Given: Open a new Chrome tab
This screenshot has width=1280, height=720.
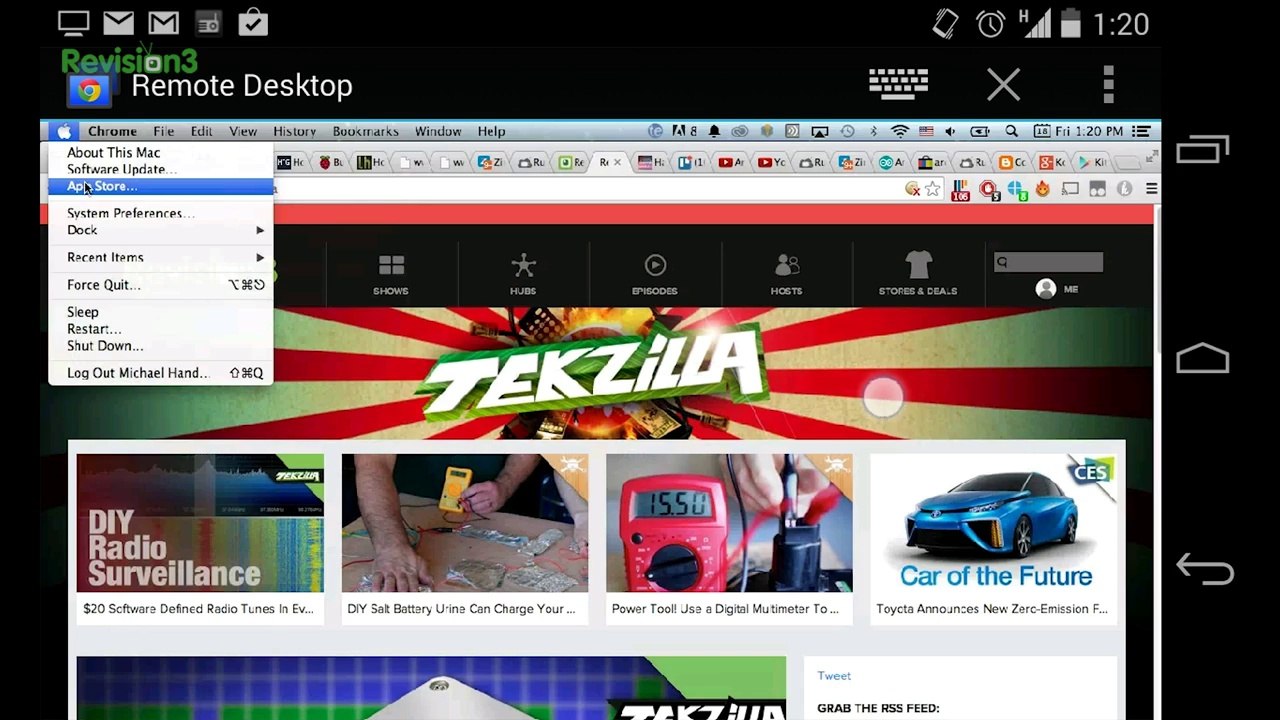Looking at the screenshot, I should pos(1128,162).
